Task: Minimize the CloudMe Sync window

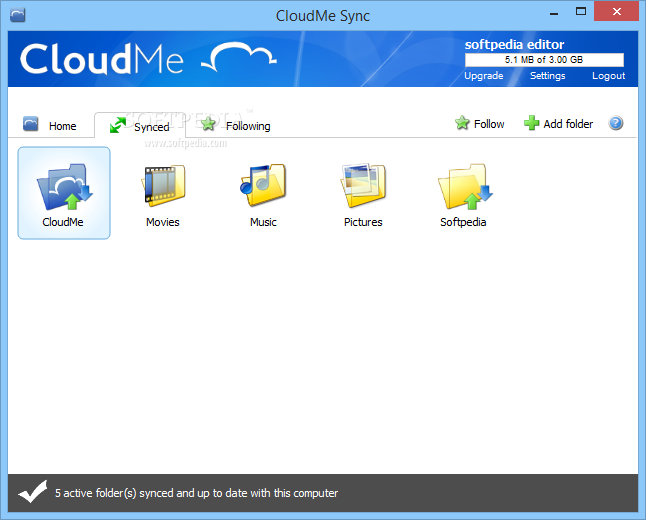Action: coord(554,12)
